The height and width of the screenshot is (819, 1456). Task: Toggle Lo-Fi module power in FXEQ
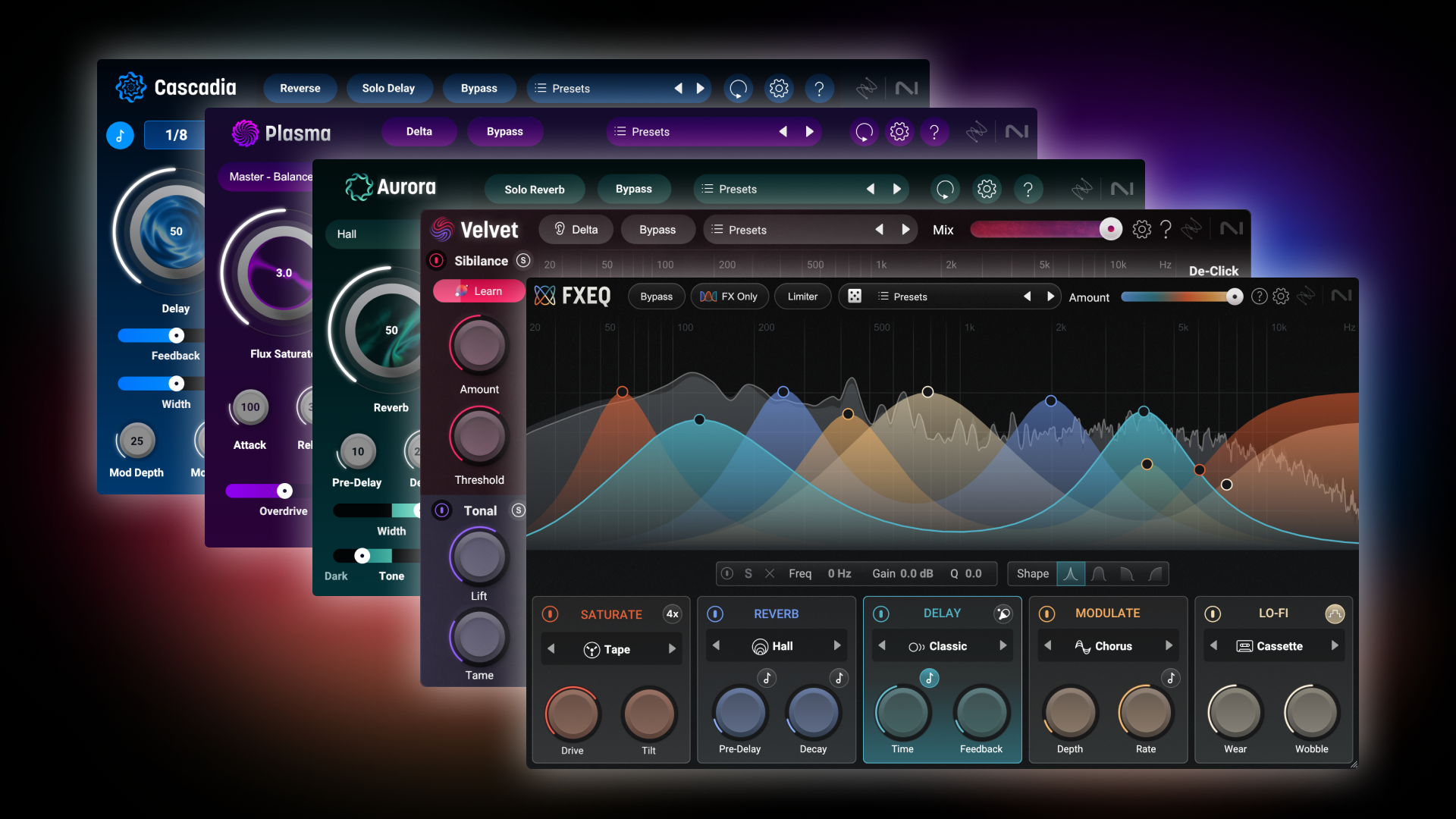coord(1213,613)
